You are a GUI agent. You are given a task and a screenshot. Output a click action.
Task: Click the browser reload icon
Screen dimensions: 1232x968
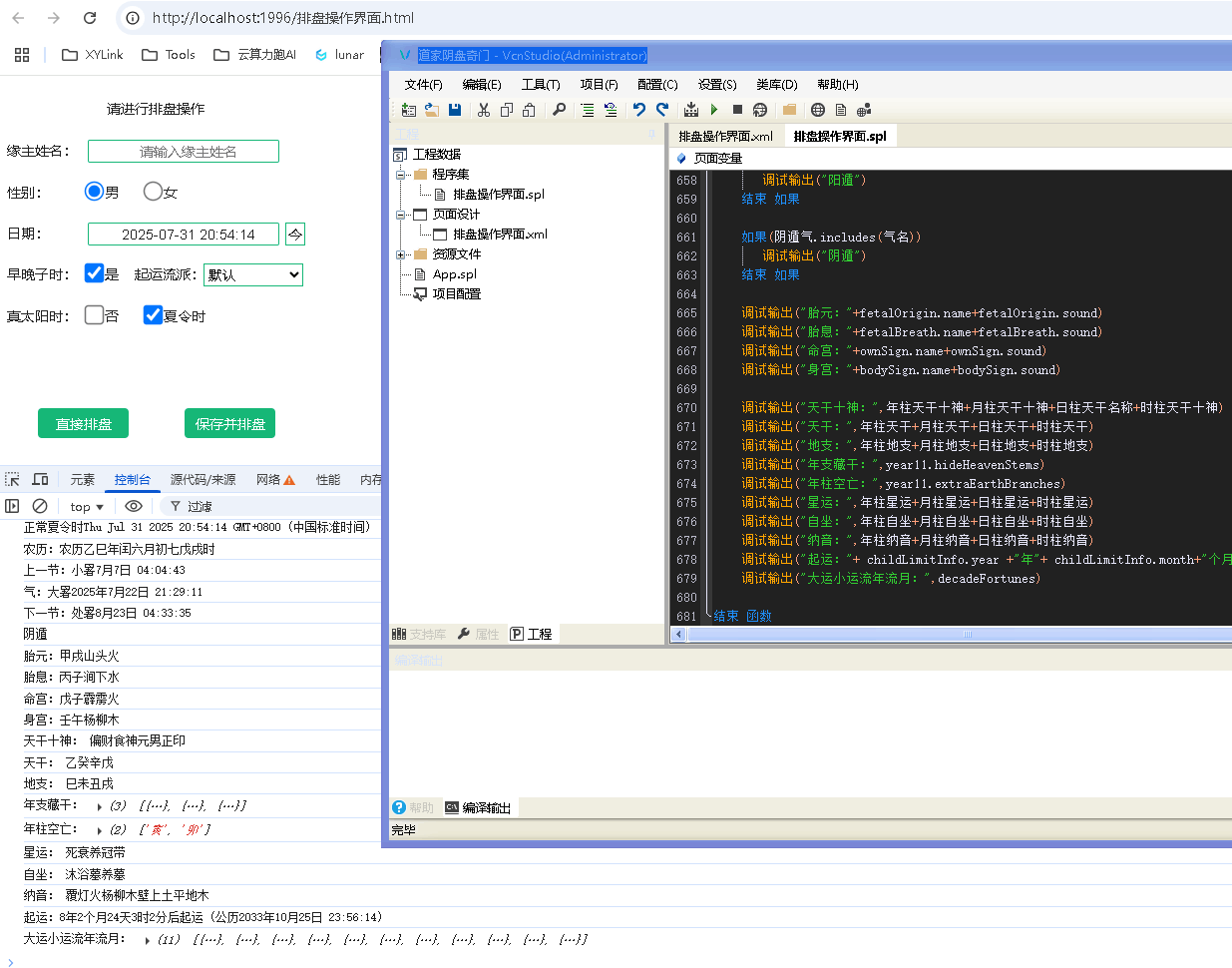coord(90,18)
